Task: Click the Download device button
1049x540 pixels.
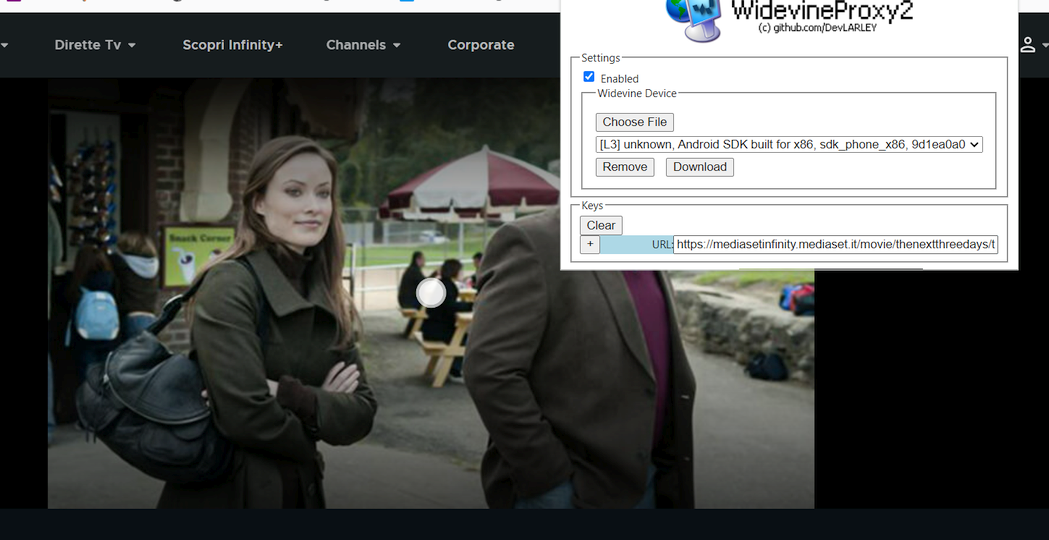Action: click(700, 167)
